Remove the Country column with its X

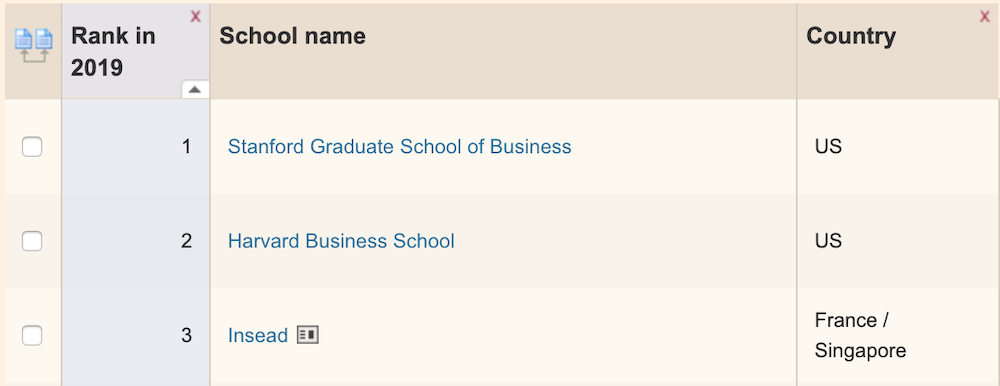click(984, 17)
